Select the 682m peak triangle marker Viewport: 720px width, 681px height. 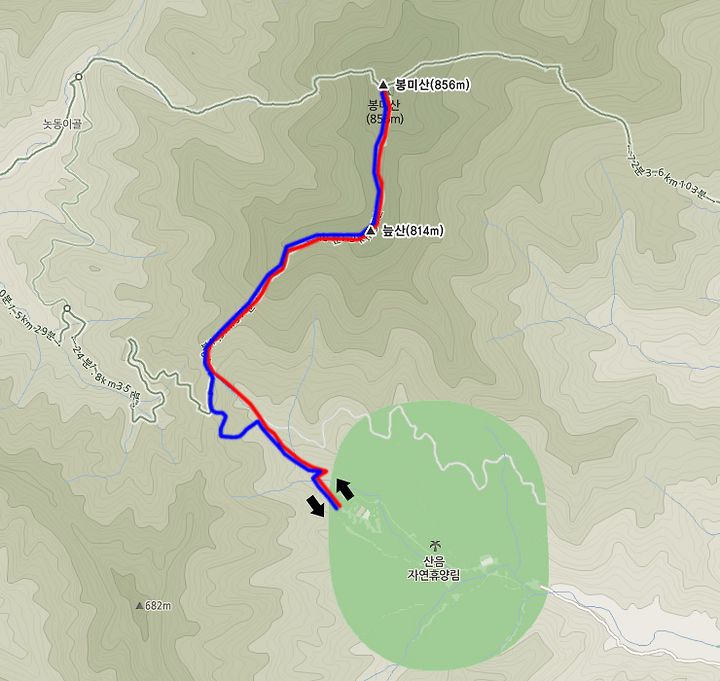pos(140,606)
